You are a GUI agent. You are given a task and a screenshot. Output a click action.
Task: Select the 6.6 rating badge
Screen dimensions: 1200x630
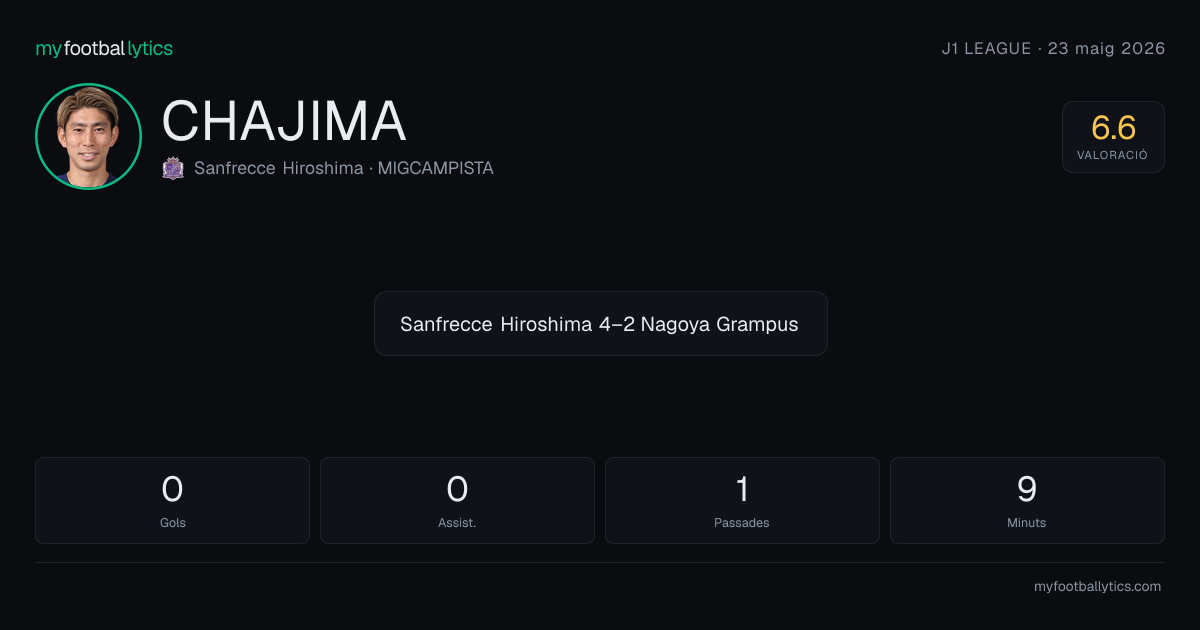pos(1113,137)
